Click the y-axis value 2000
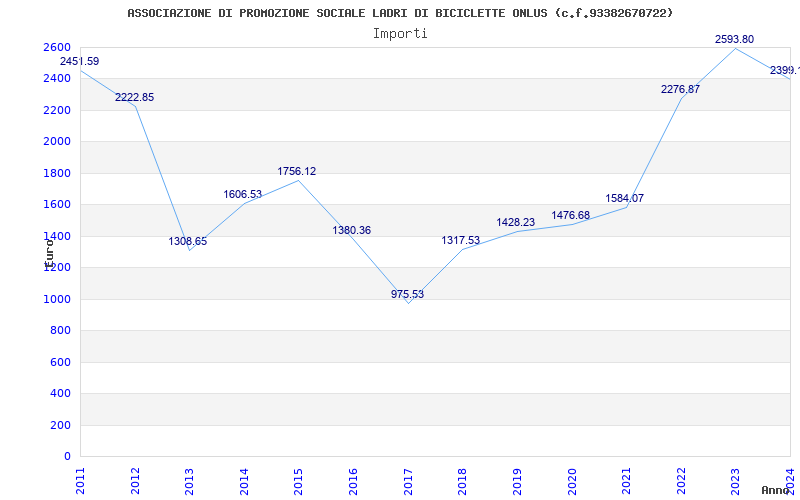This screenshot has width=800, height=500. tap(57, 142)
